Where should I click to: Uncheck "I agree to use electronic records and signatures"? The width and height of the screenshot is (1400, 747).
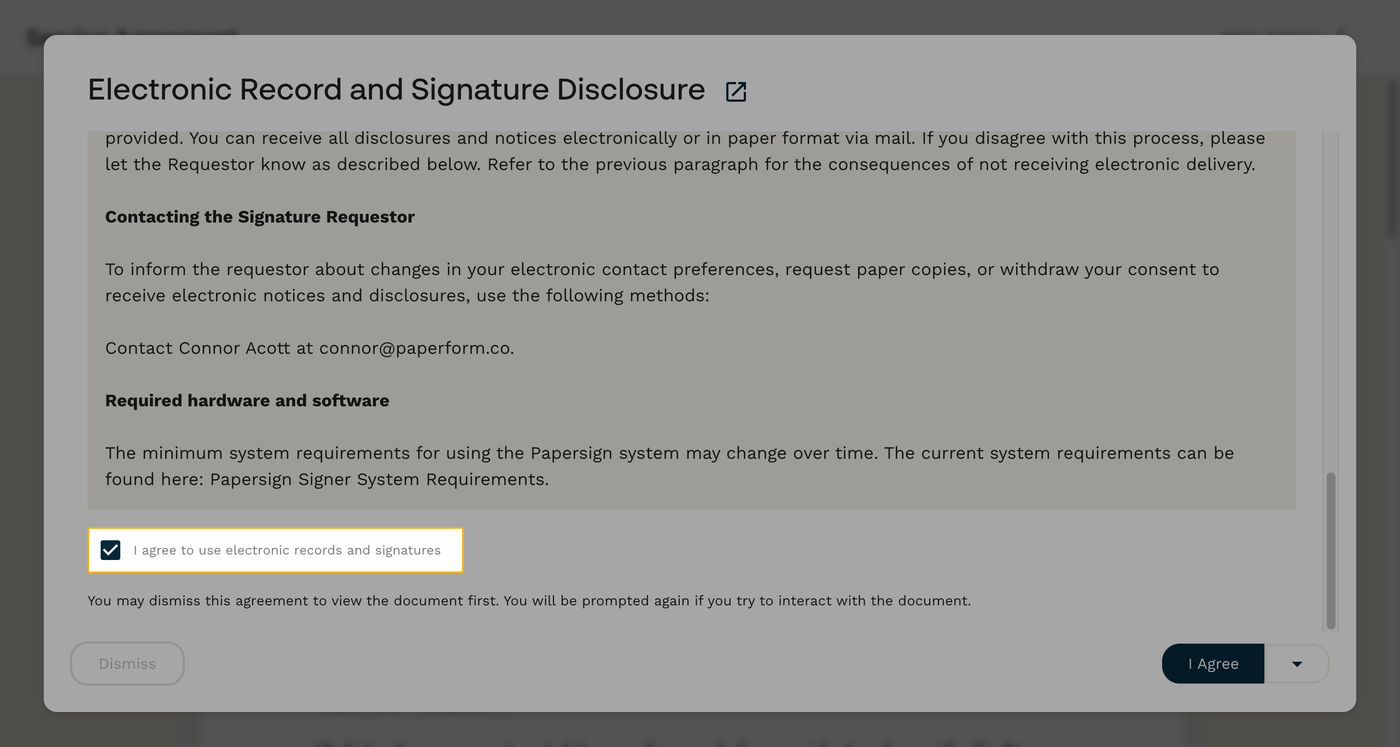point(109,549)
